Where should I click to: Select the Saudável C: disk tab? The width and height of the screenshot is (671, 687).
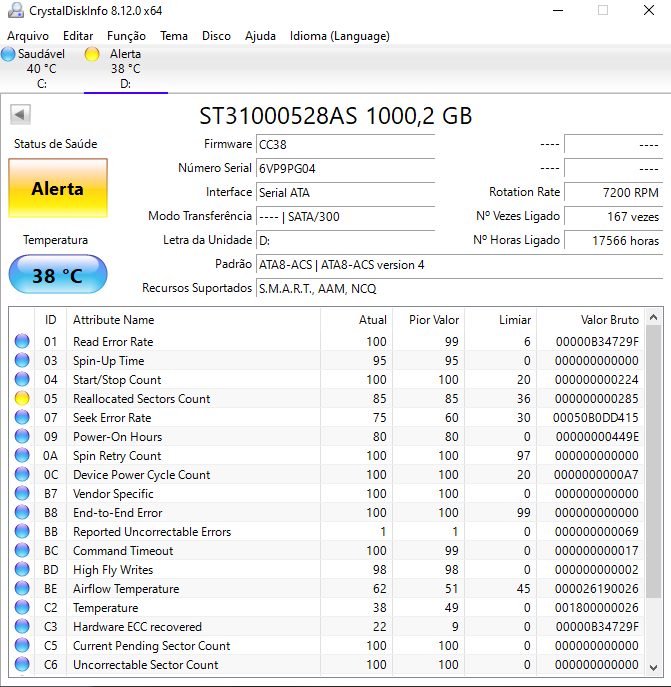pyautogui.click(x=42, y=68)
